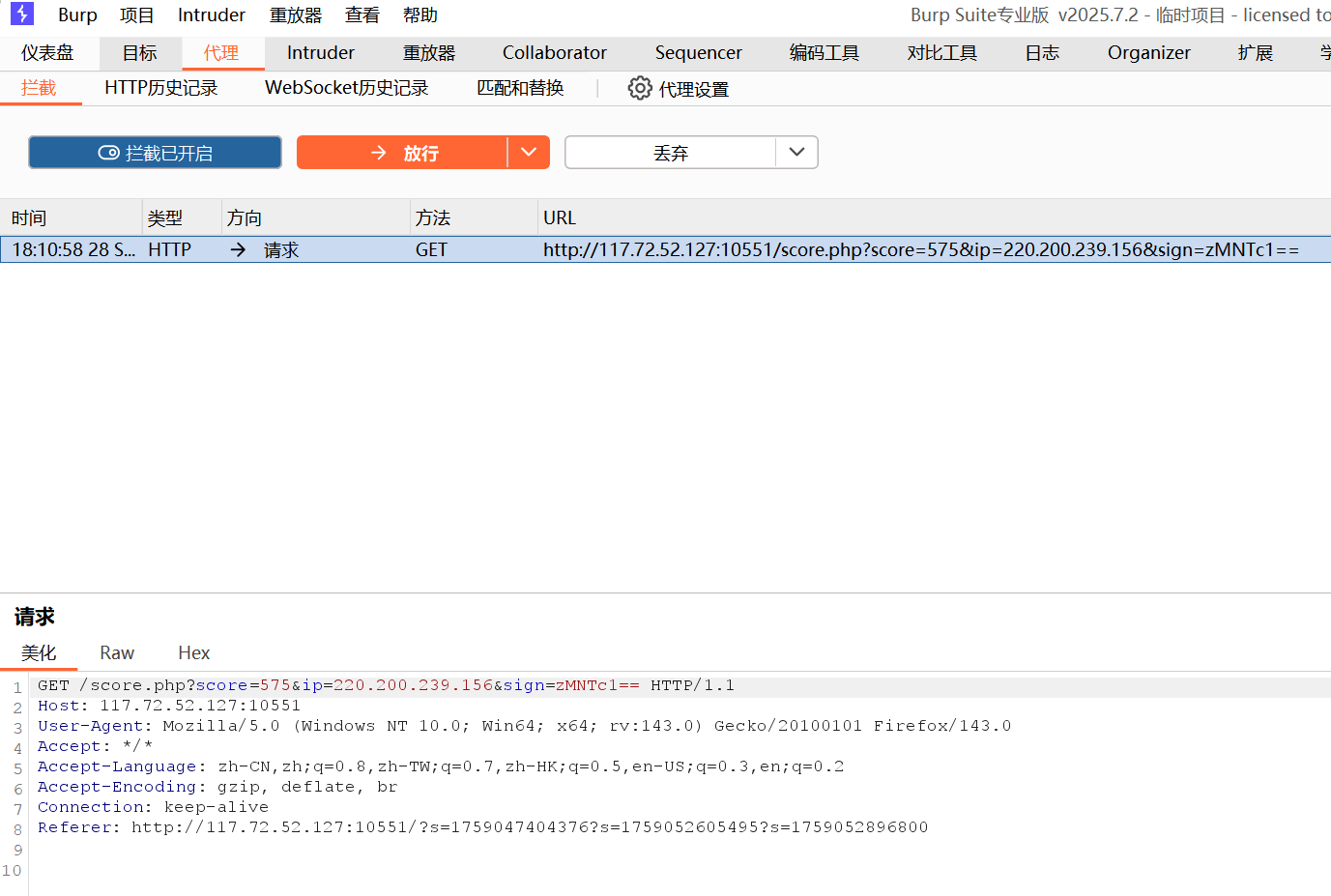Toggle the Intercept is on button
This screenshot has width=1331, height=896.
155,153
